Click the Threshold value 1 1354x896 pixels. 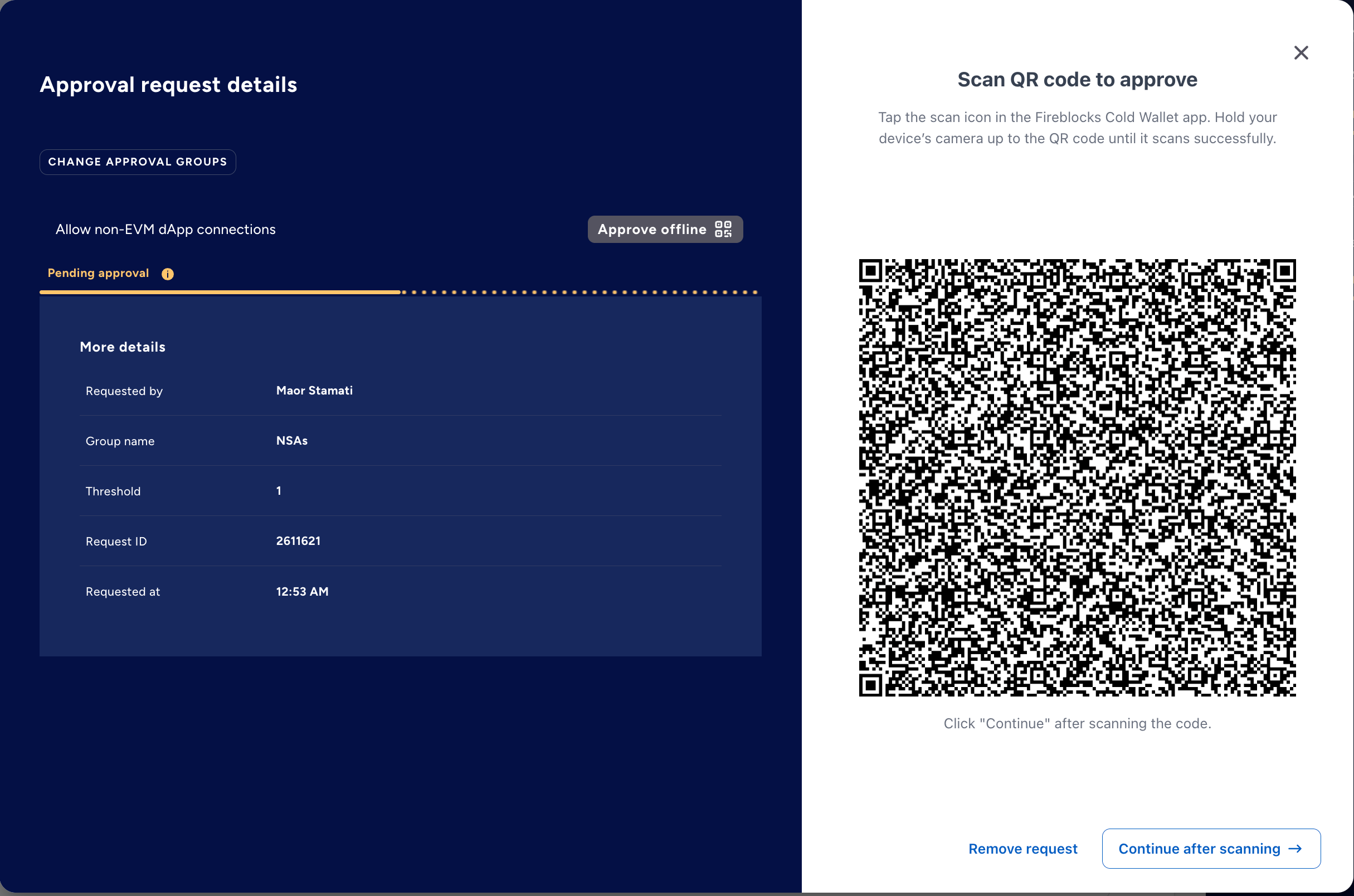pos(279,490)
